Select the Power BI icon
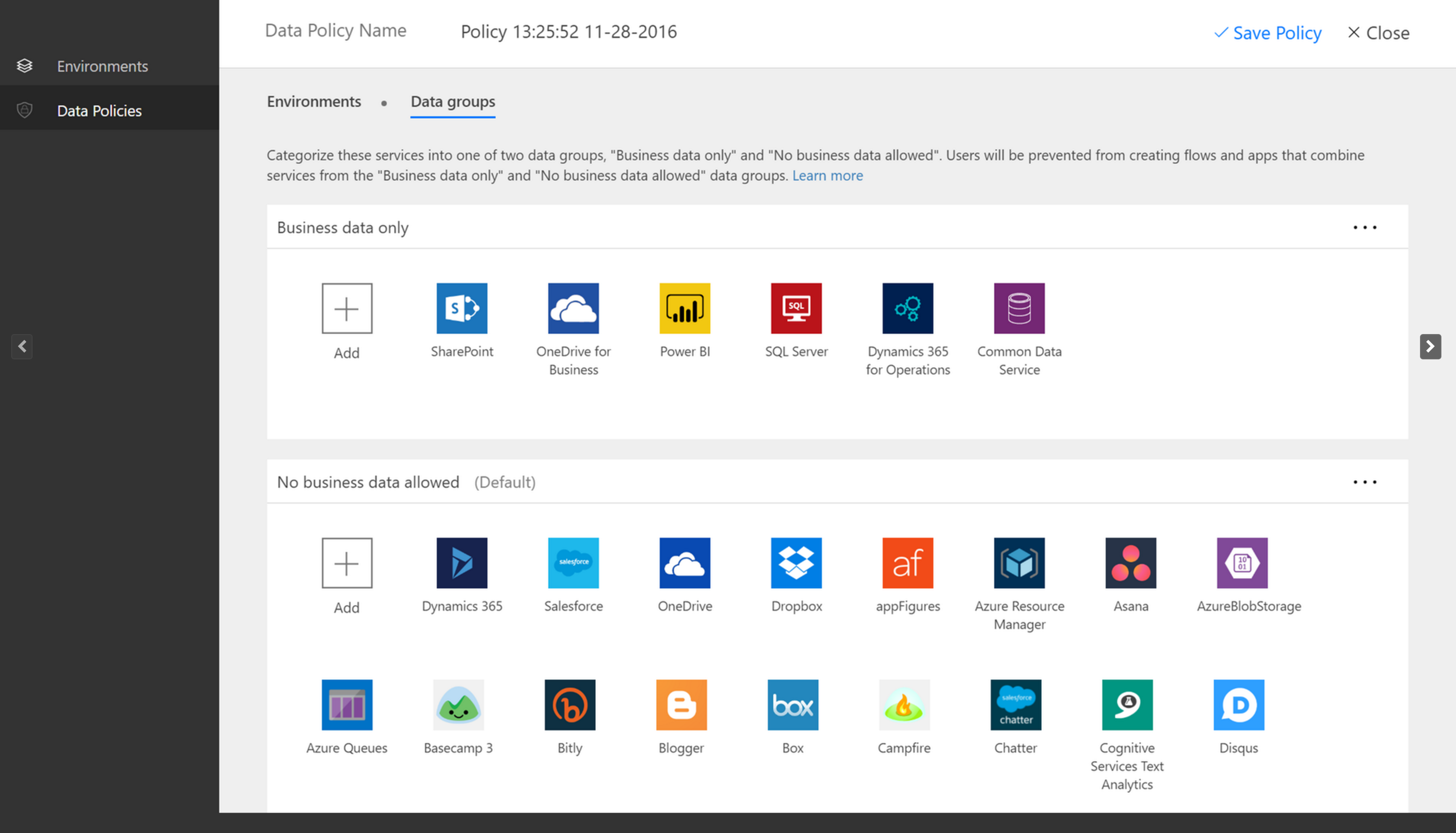1456x833 pixels. tap(684, 308)
